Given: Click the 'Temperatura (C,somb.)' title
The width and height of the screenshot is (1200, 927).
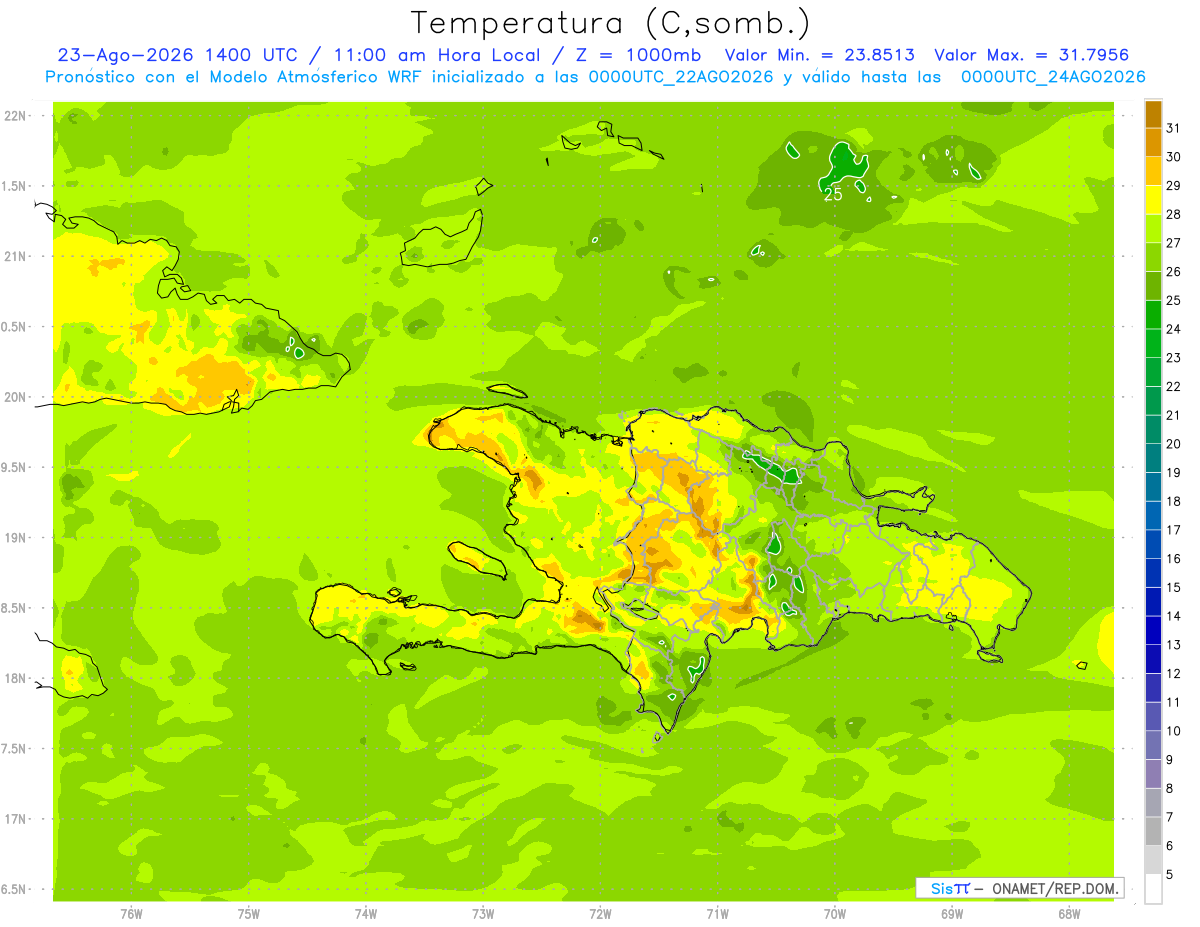Looking at the screenshot, I should 610,23.
